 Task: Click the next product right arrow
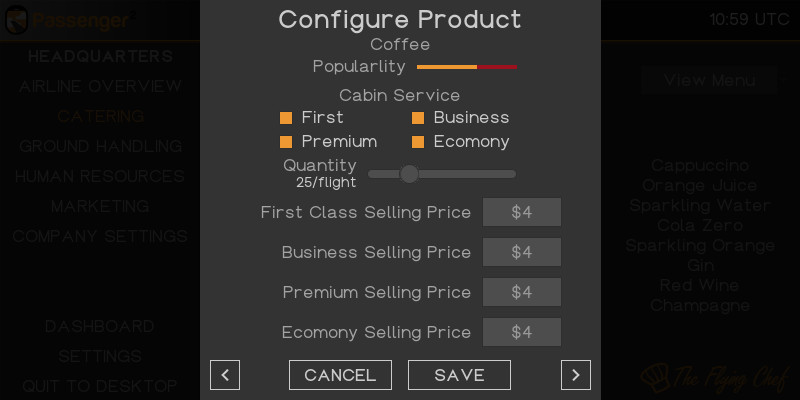coord(576,375)
